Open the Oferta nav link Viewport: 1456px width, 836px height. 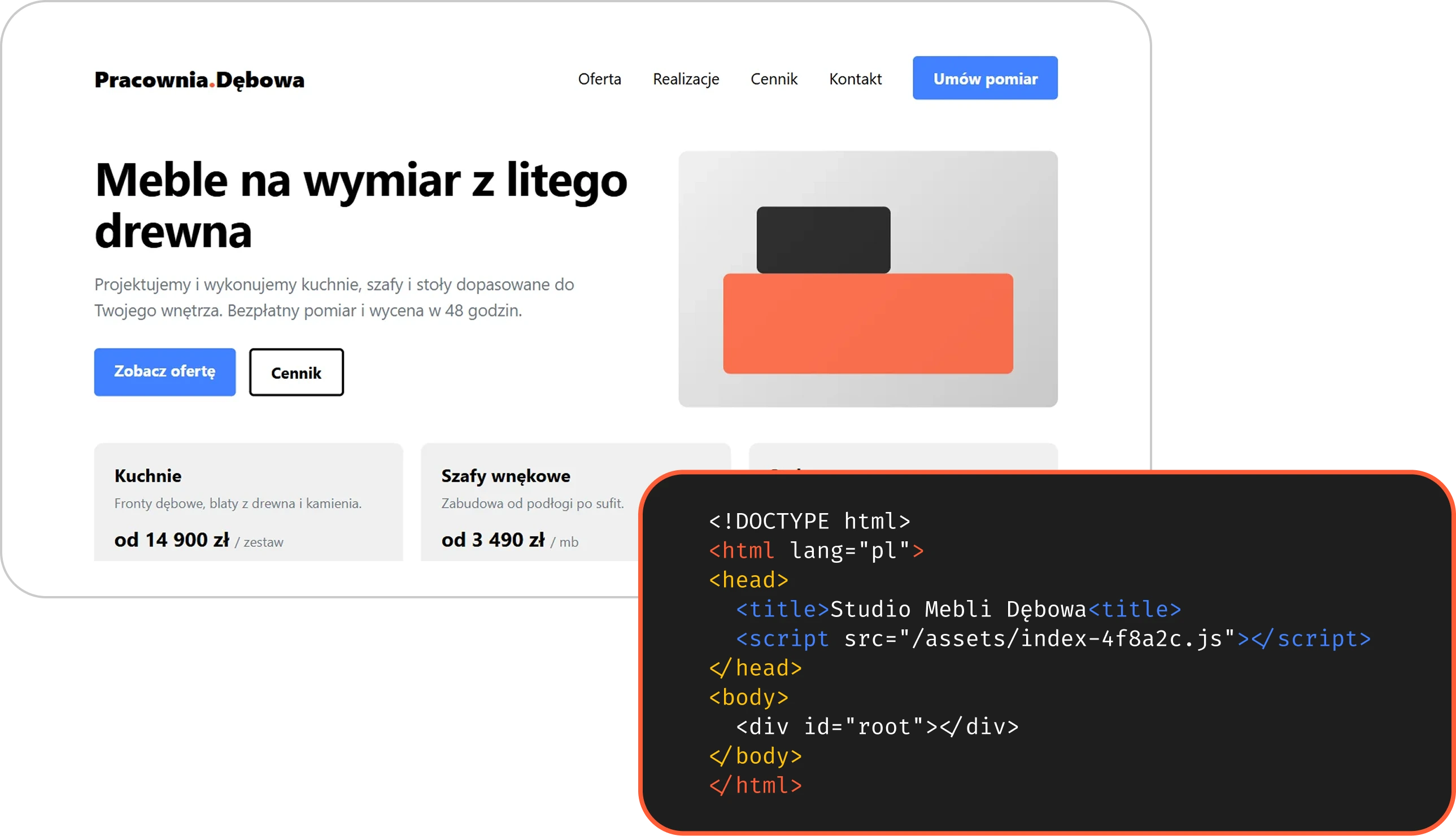(x=599, y=78)
